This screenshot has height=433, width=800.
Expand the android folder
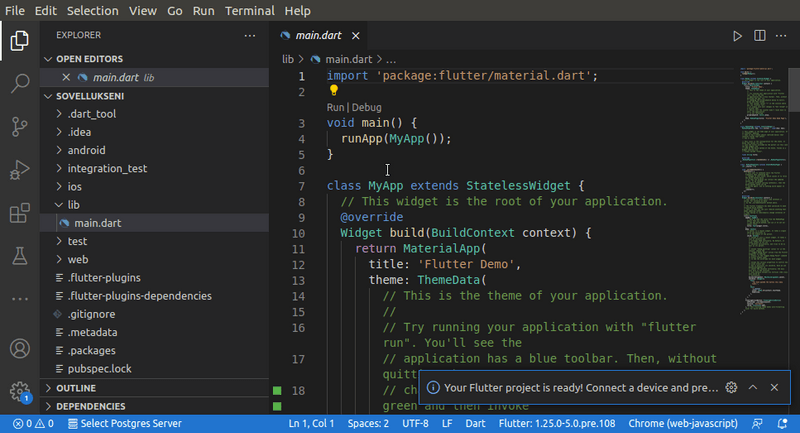[x=86, y=150]
